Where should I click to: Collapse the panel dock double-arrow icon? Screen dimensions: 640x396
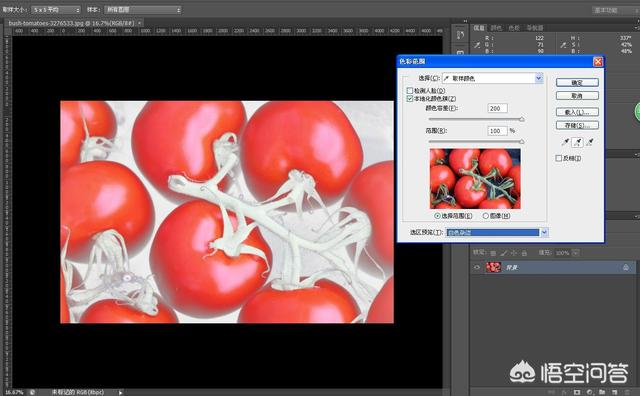point(465,21)
